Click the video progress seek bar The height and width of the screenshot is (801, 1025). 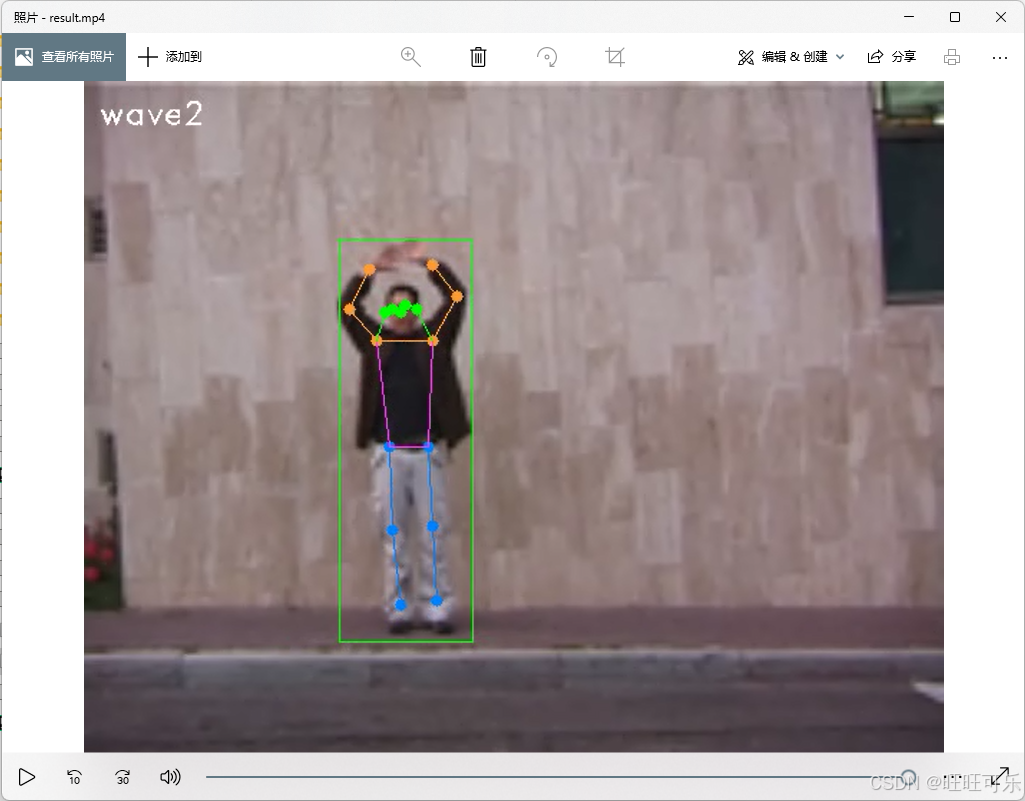click(x=561, y=777)
